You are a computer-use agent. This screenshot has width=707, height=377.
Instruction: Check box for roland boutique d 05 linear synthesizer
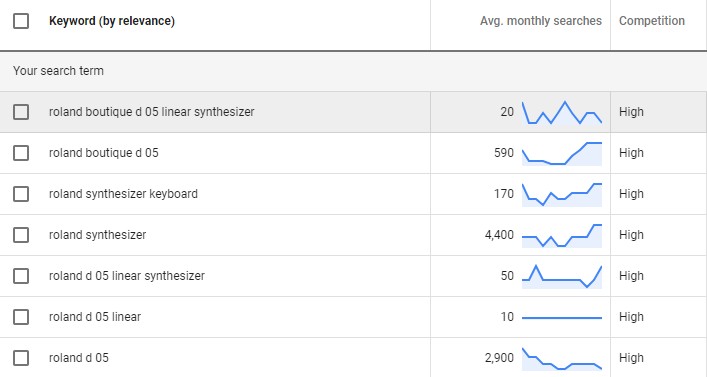21,112
